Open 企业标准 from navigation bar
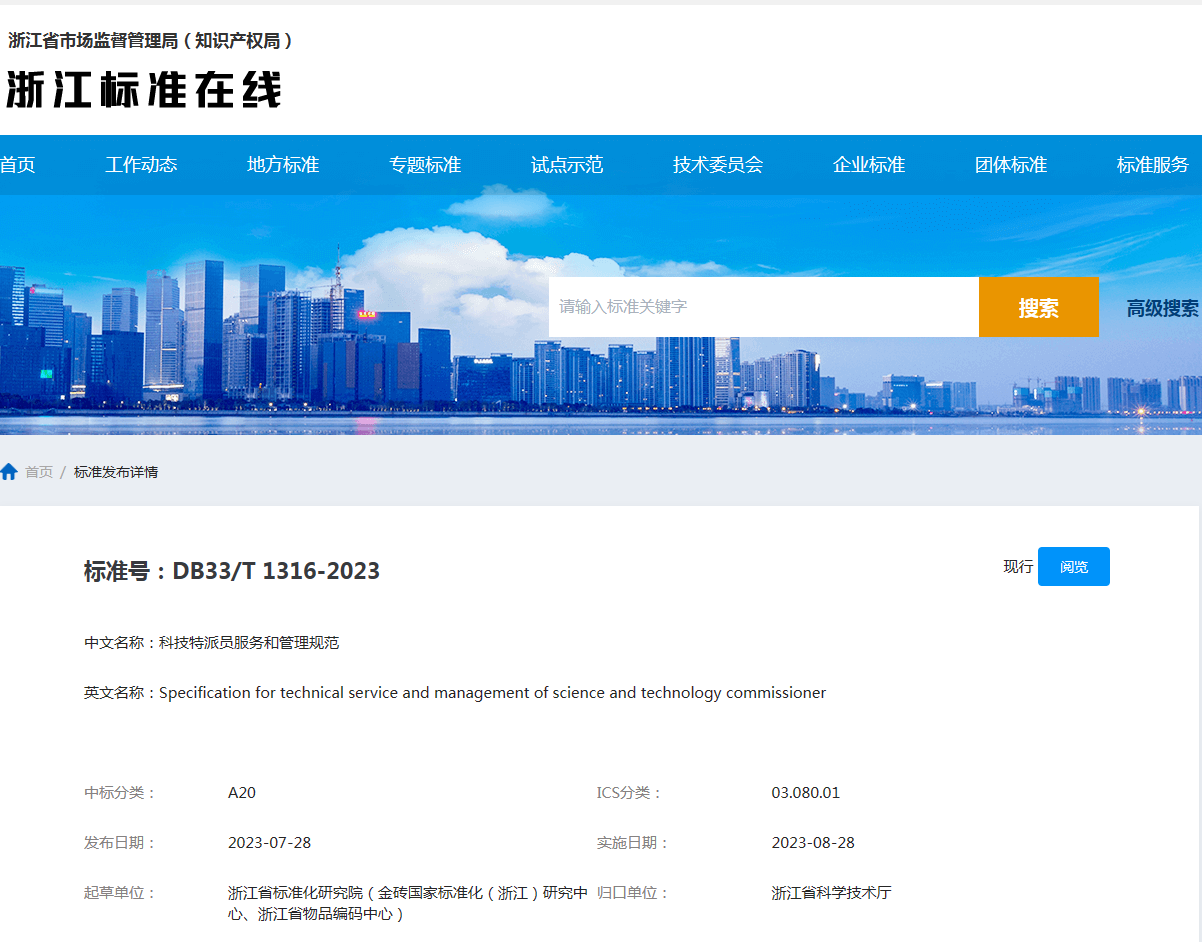The image size is (1202, 942). pos(869,165)
